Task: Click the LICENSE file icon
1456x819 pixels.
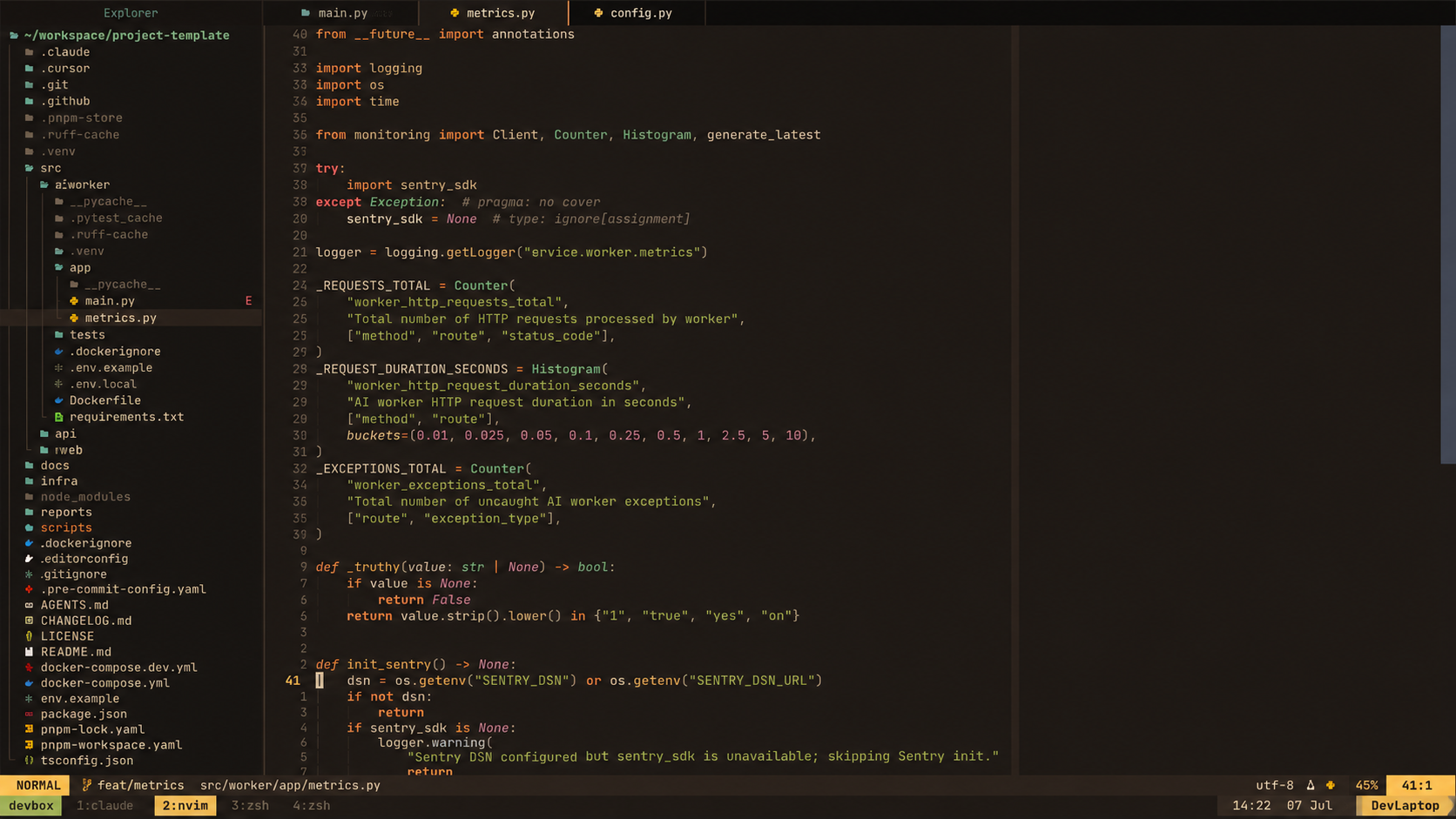Action: coord(30,636)
